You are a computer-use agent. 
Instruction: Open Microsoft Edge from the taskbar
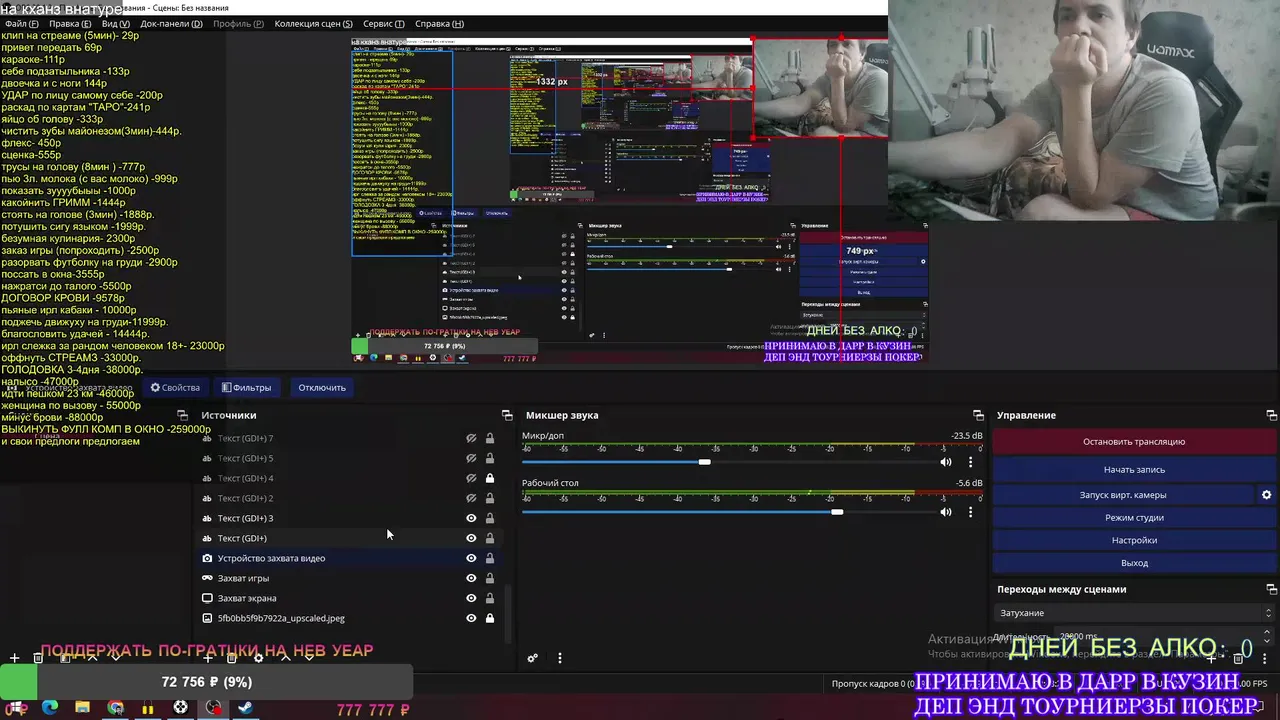click(49, 708)
